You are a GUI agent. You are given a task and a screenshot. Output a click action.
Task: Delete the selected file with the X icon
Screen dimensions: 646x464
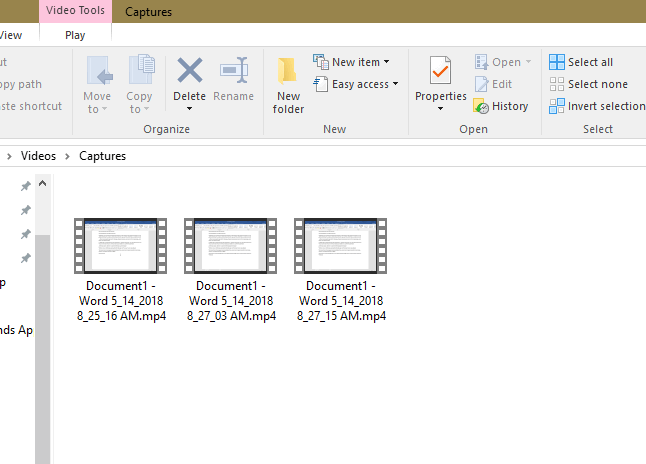[190, 70]
